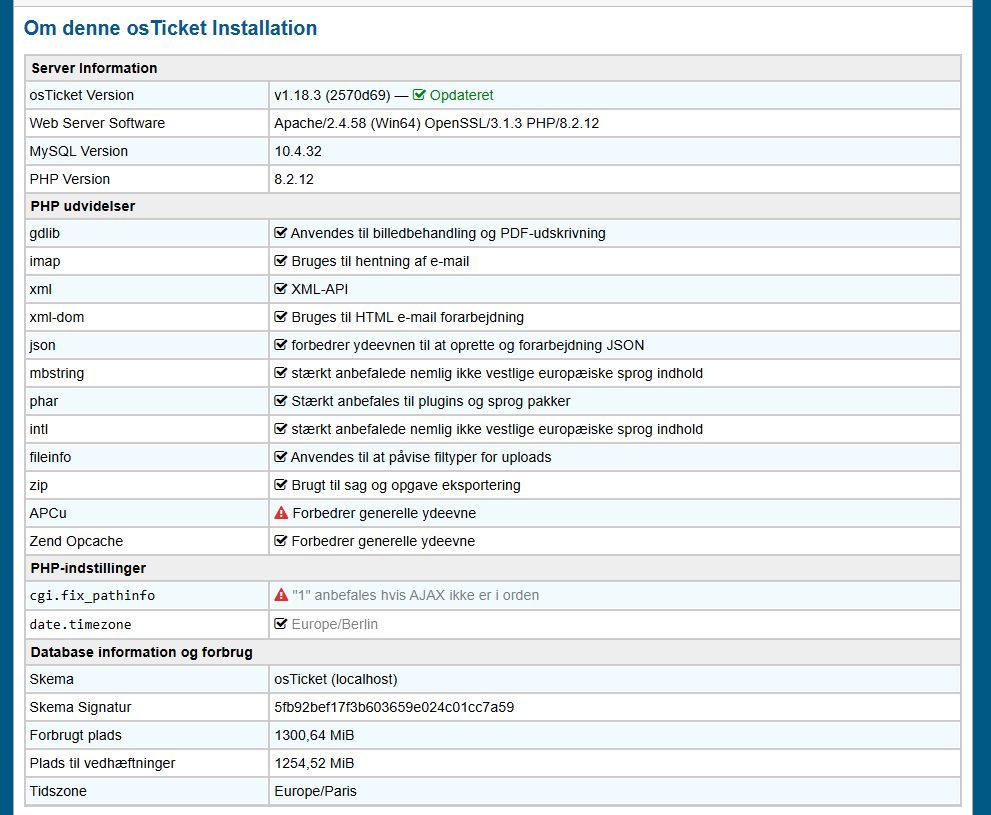Click the APCu red warning triangle
Image resolution: width=991 pixels, height=815 pixels.
[x=281, y=513]
